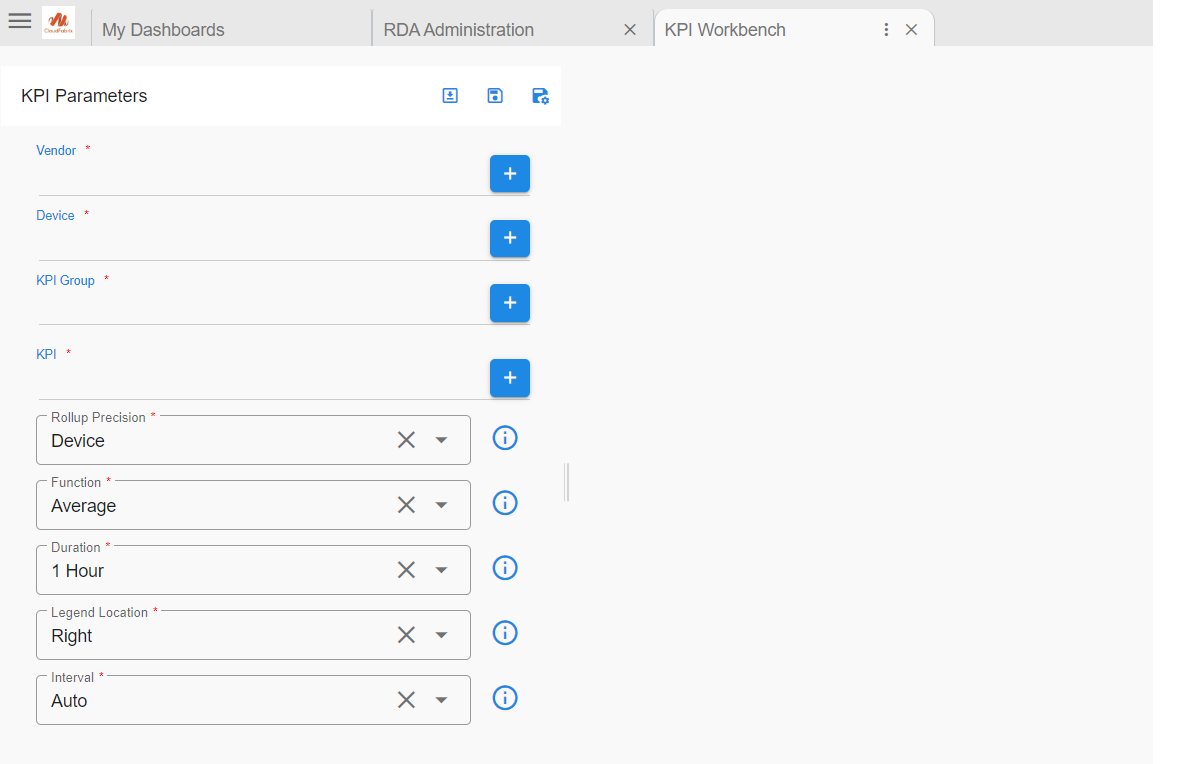The image size is (1186, 764).
Task: Show info for Legend Location
Action: pos(505,633)
